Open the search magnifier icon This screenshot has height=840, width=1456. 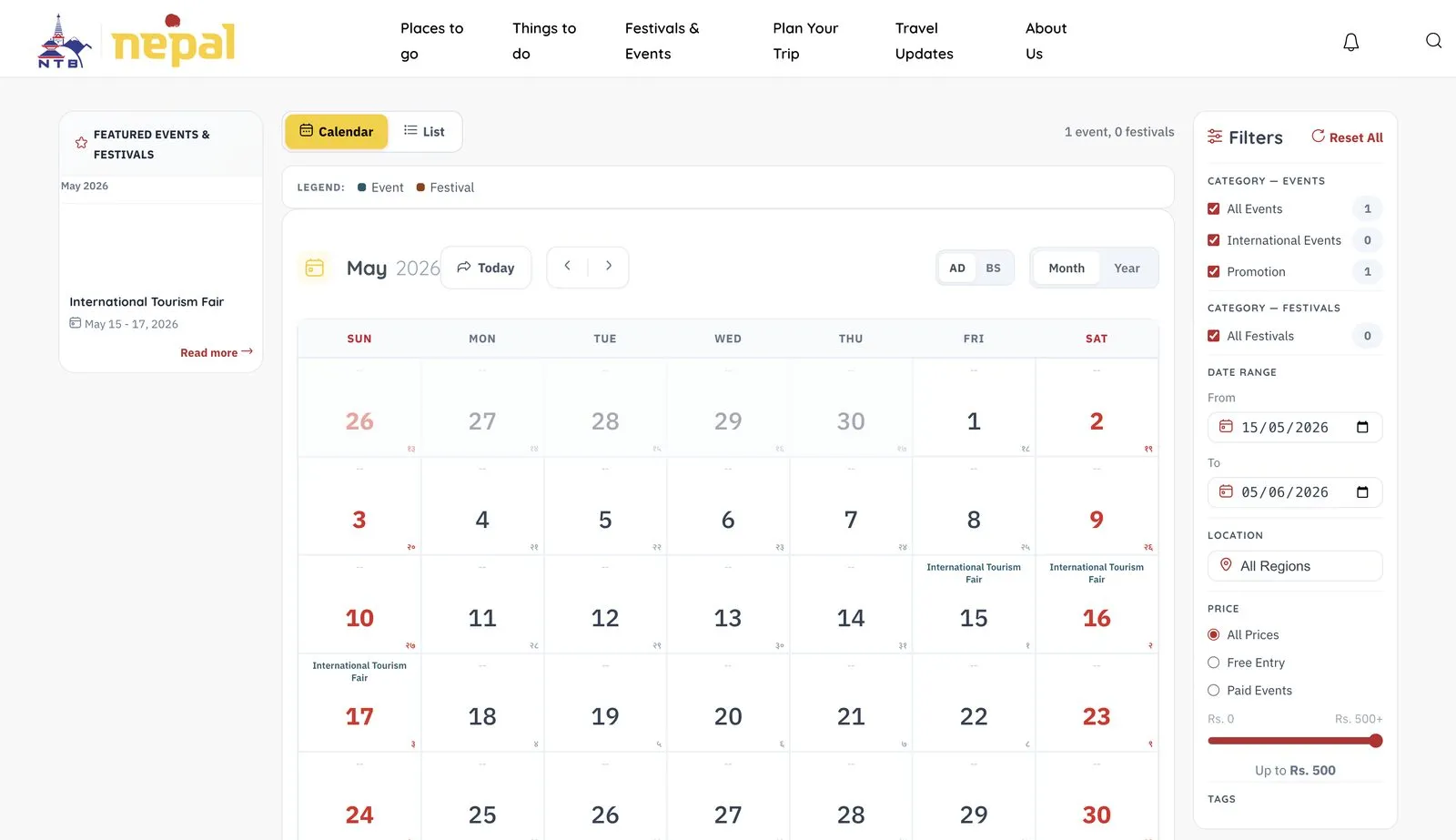coord(1433,41)
